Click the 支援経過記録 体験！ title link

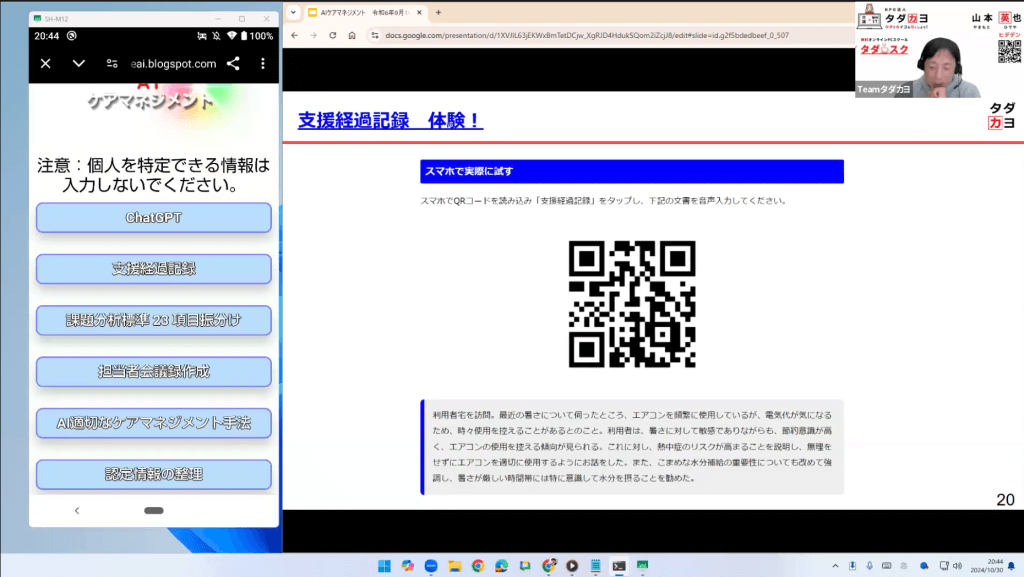390,120
